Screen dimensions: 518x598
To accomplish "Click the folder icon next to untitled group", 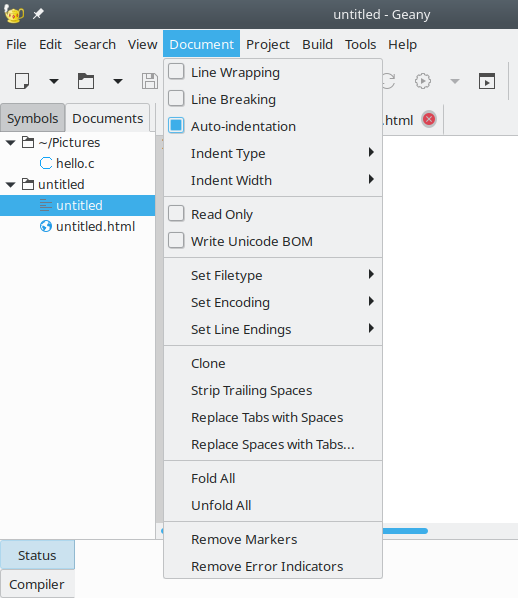I will (28, 184).
